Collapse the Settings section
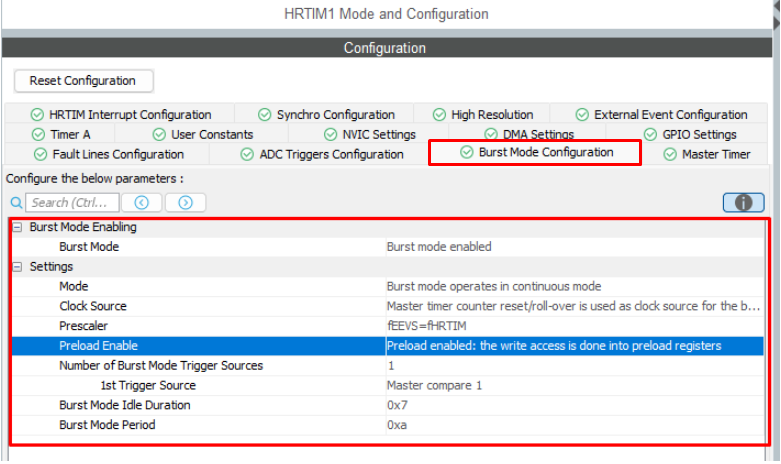Viewport: 781px width, 464px height. [x=17, y=267]
